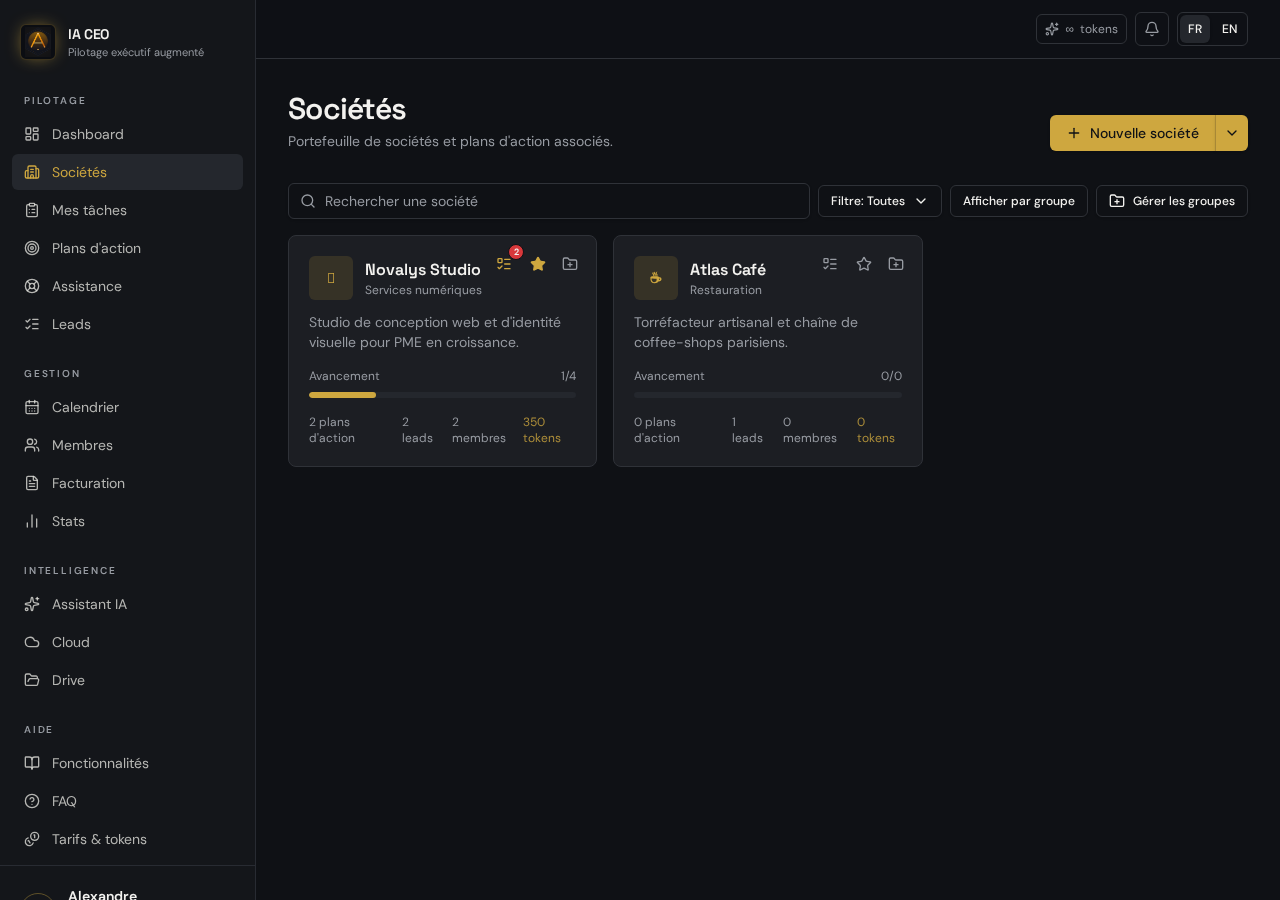Open the Filtre: Toutes dropdown
Viewport: 1280px width, 900px height.
click(880, 201)
